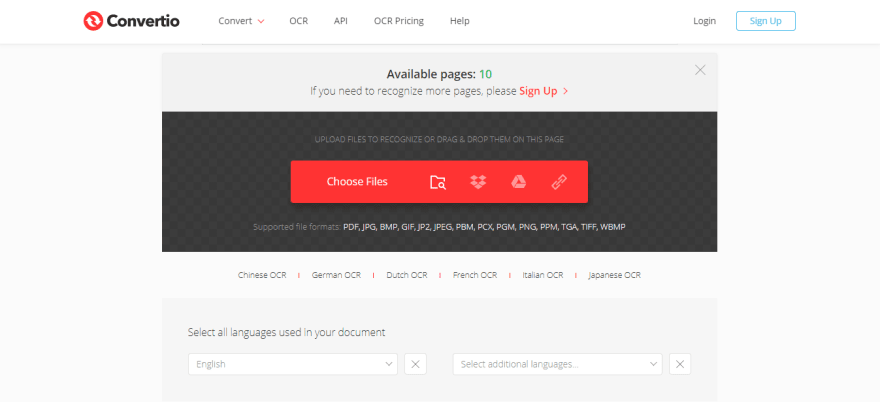This screenshot has width=880, height=402.
Task: Click the Convertio logo
Action: point(131,21)
